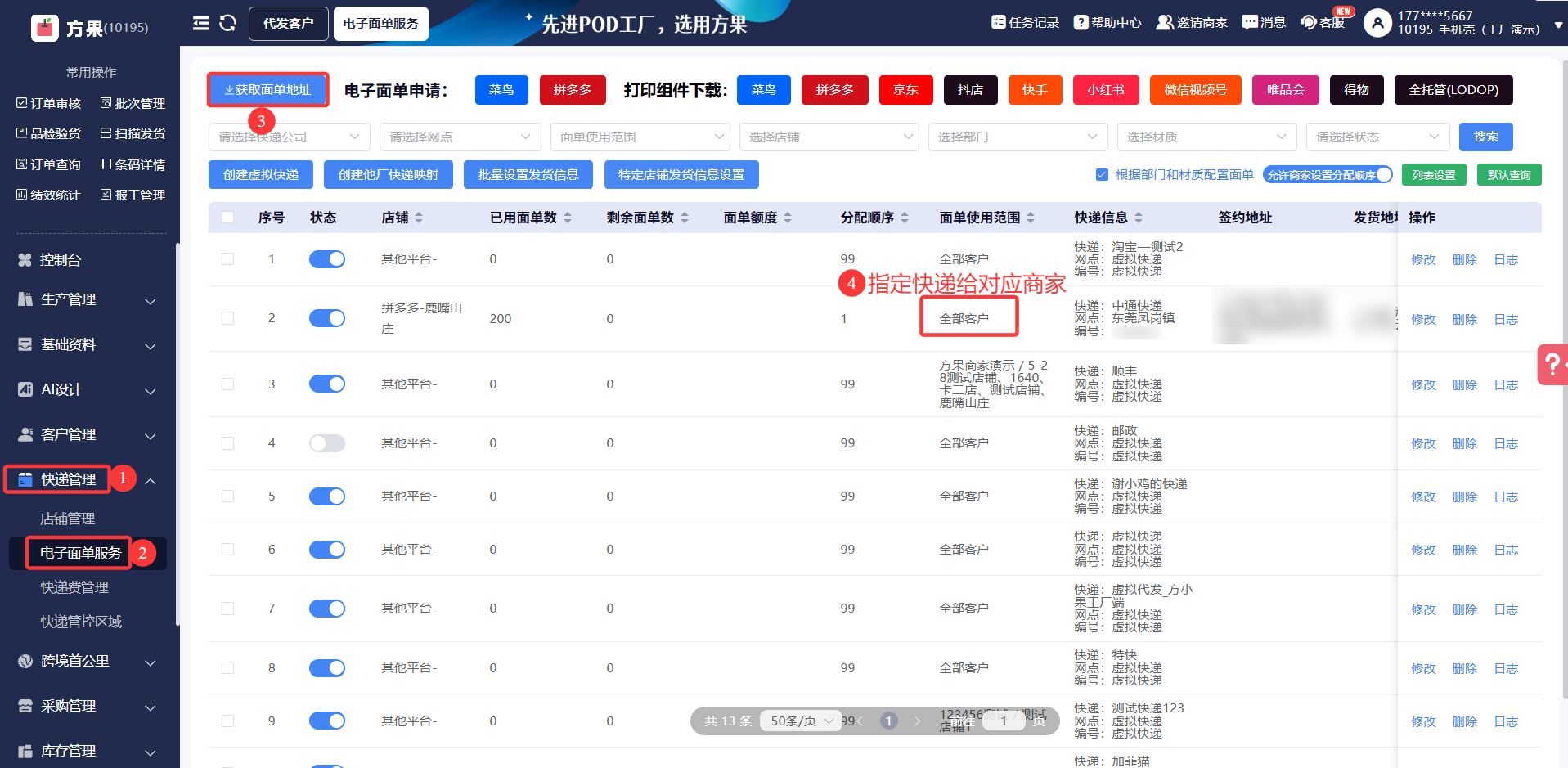Open 请选择网点 dropdown
The width and height of the screenshot is (1568, 768).
click(x=461, y=137)
